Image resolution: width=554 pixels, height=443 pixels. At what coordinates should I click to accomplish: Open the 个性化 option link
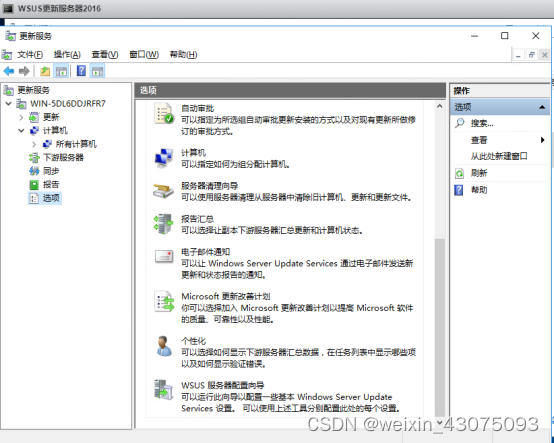[x=193, y=341]
